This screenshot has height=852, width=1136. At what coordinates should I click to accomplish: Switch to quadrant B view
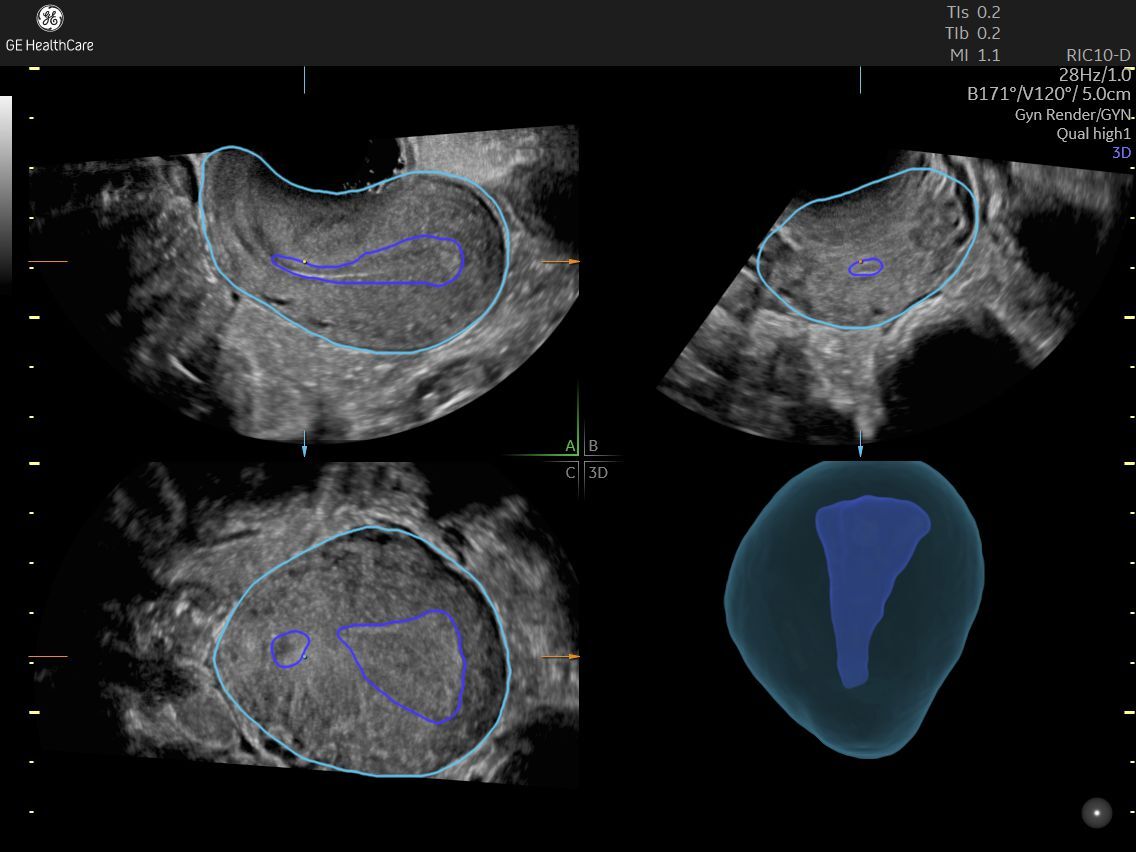pyautogui.click(x=592, y=446)
